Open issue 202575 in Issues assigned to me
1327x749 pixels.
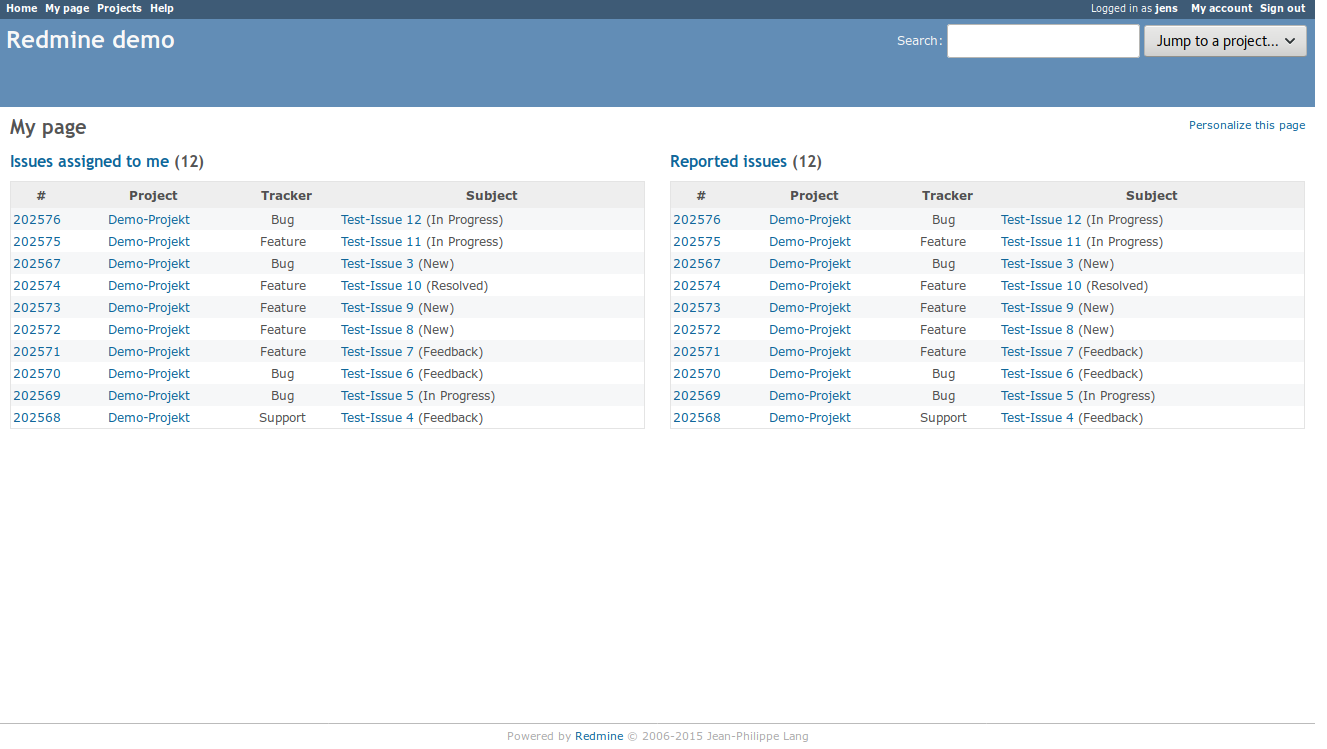[37, 242]
